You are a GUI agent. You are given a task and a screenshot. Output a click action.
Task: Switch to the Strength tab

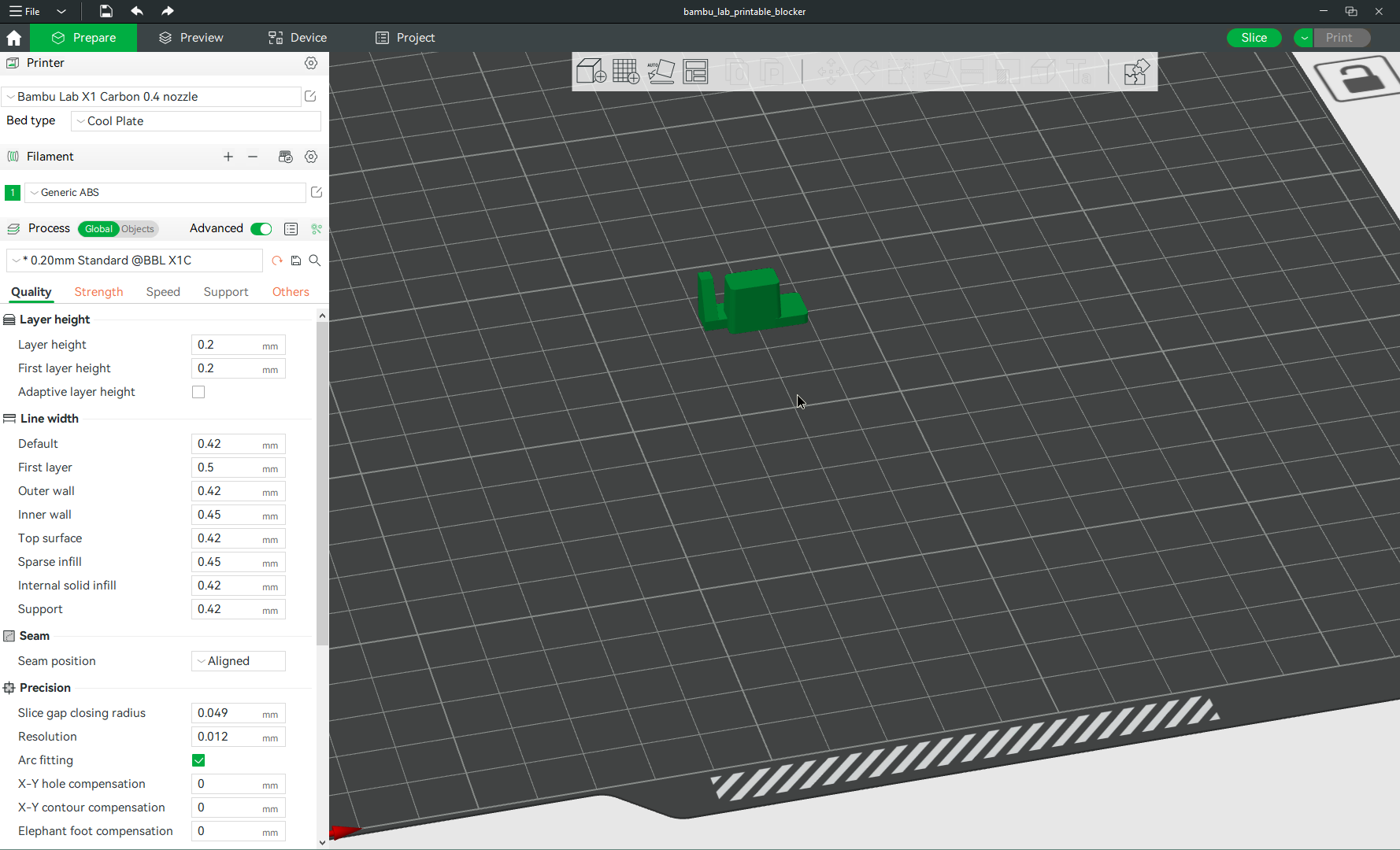tap(98, 292)
